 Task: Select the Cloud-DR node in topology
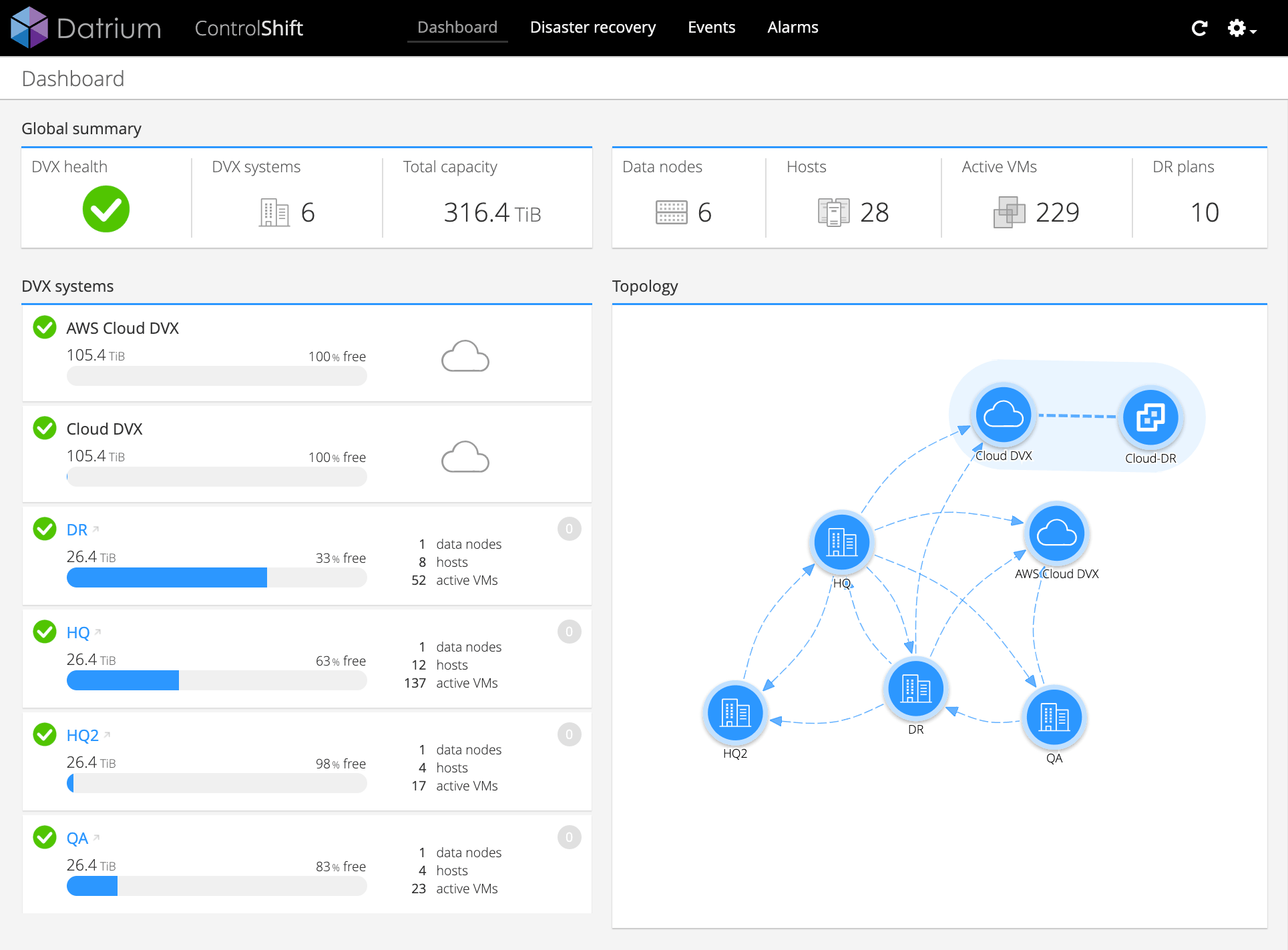pos(1150,418)
